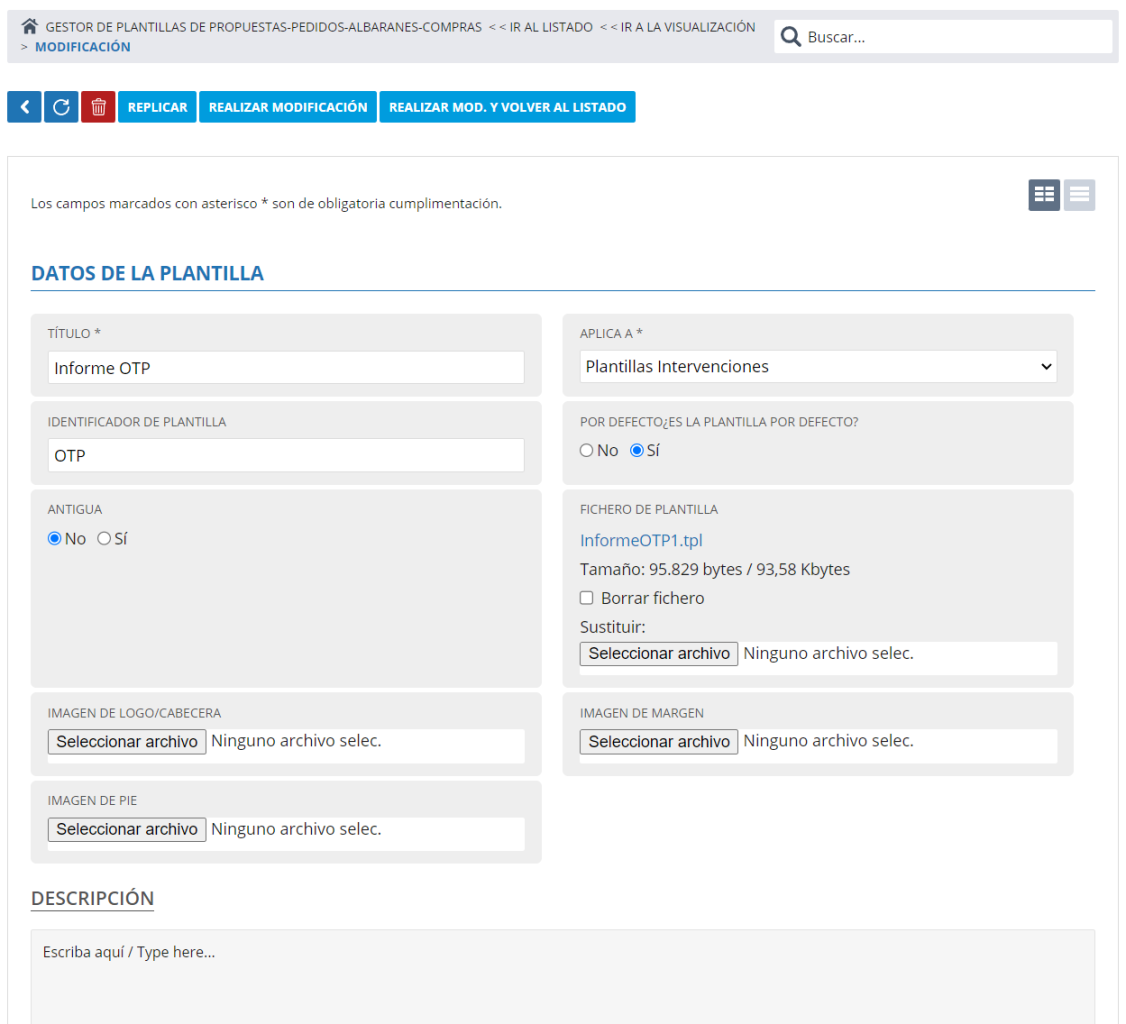Image resolution: width=1126 pixels, height=1024 pixels.
Task: Check the 'Borrar fichero' checkbox
Action: 587,598
